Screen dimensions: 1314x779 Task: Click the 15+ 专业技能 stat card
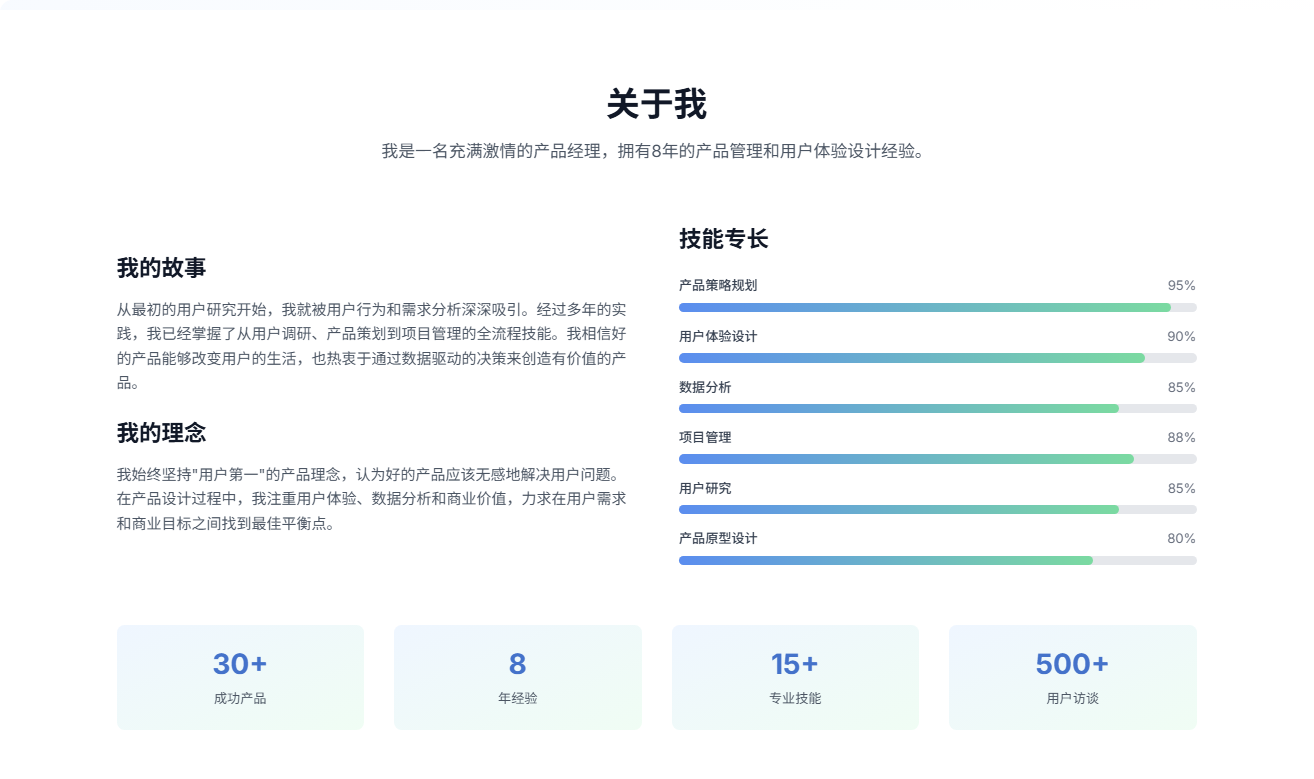(x=795, y=678)
